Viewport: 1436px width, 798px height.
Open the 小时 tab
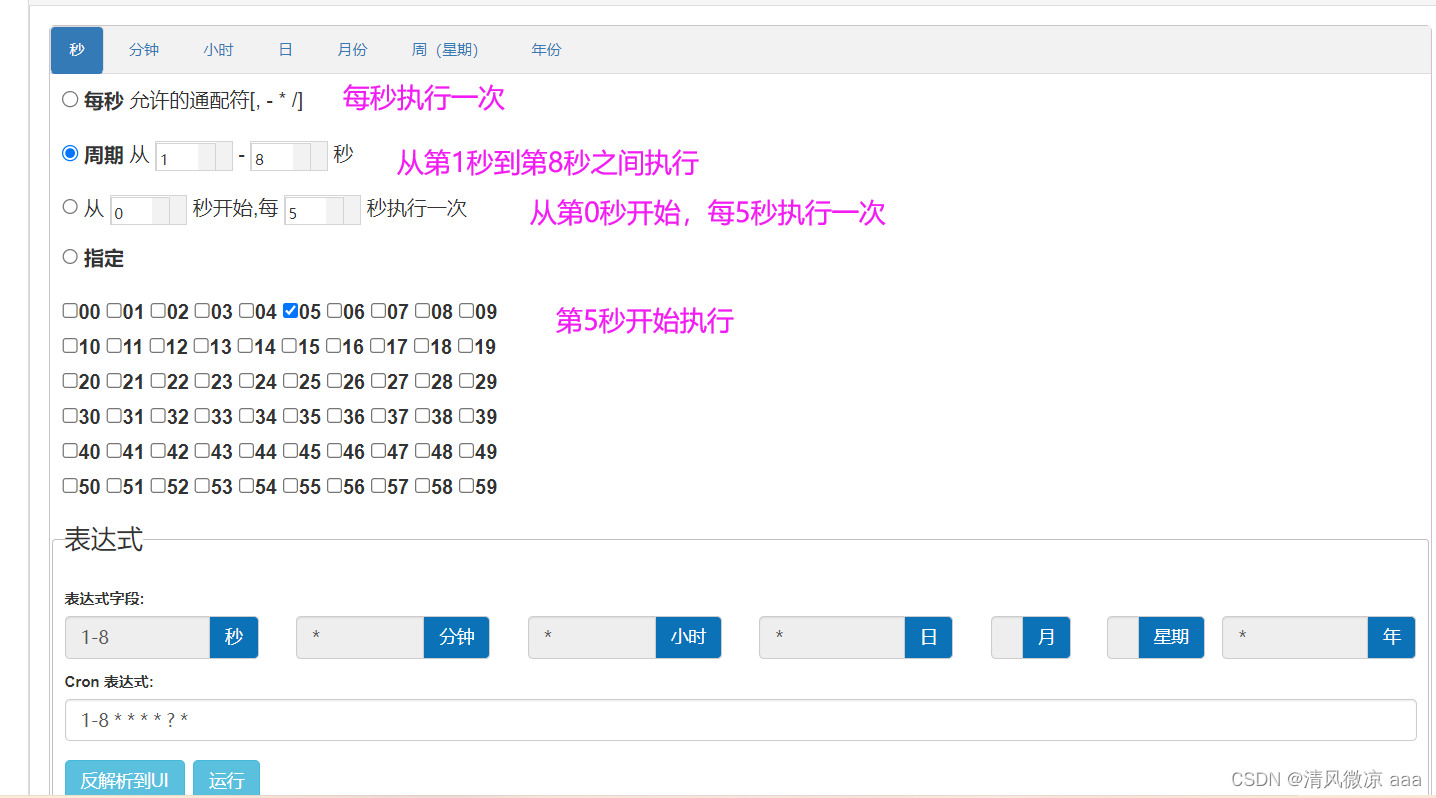pos(218,50)
